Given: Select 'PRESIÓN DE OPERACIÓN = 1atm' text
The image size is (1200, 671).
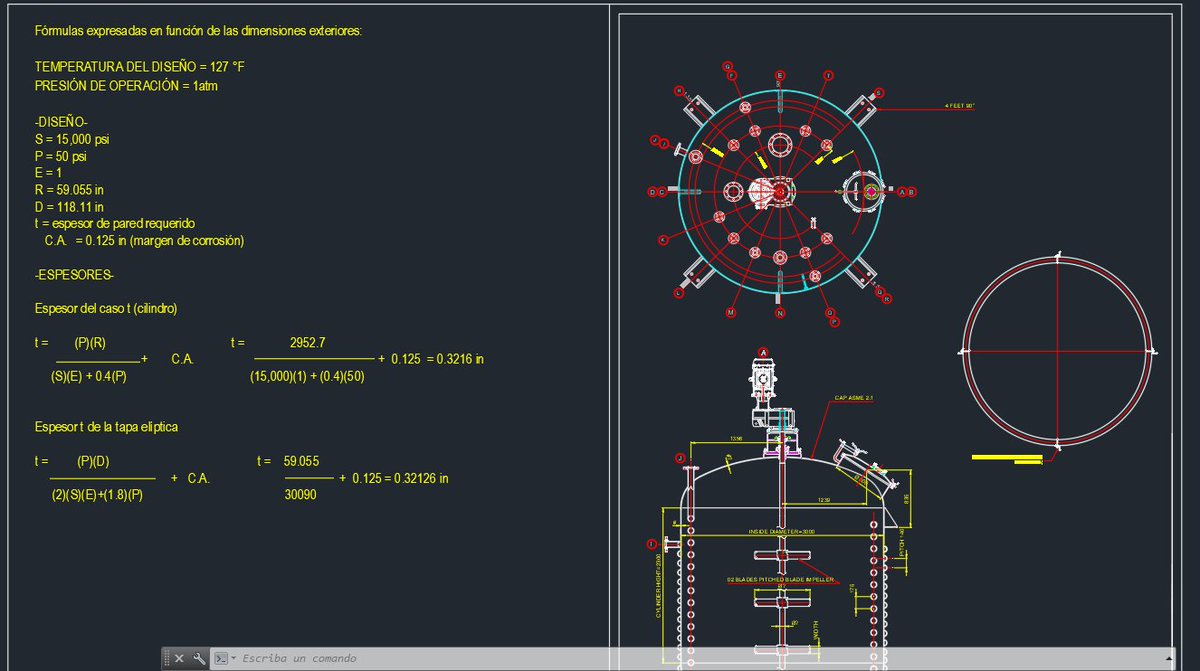Looking at the screenshot, I should click(x=126, y=86).
